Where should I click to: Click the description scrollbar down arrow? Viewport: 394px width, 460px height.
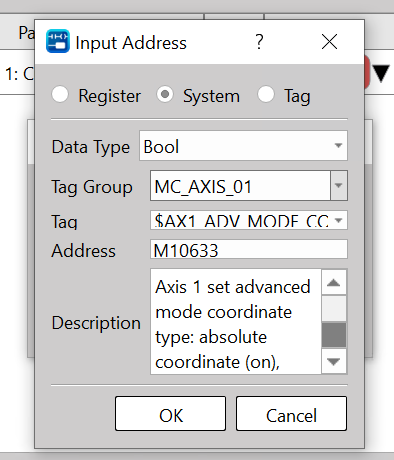(x=334, y=361)
